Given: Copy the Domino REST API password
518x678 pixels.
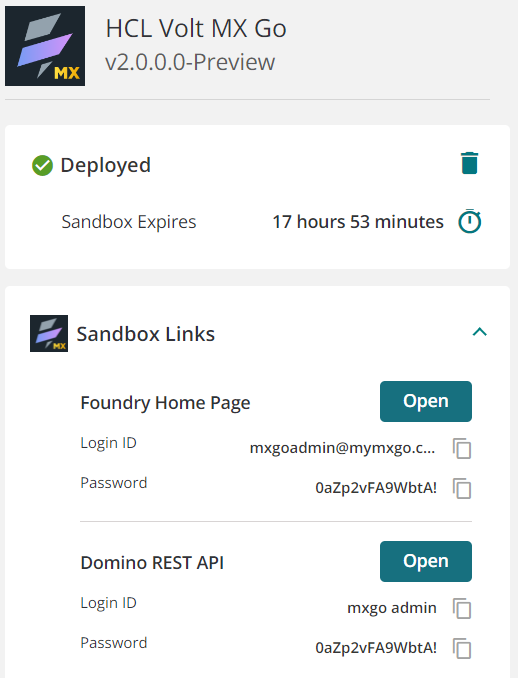Looking at the screenshot, I should 462,648.
